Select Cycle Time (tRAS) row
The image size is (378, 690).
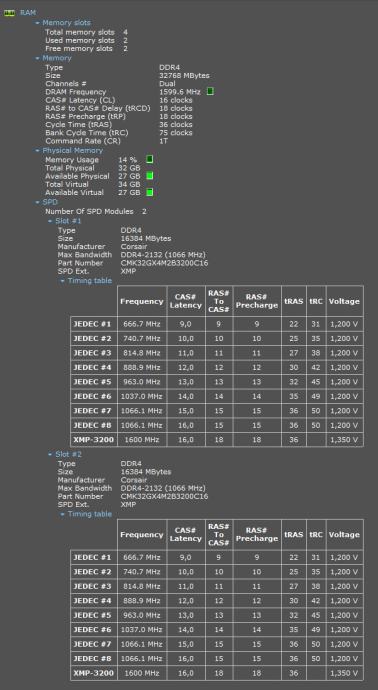pos(119,125)
